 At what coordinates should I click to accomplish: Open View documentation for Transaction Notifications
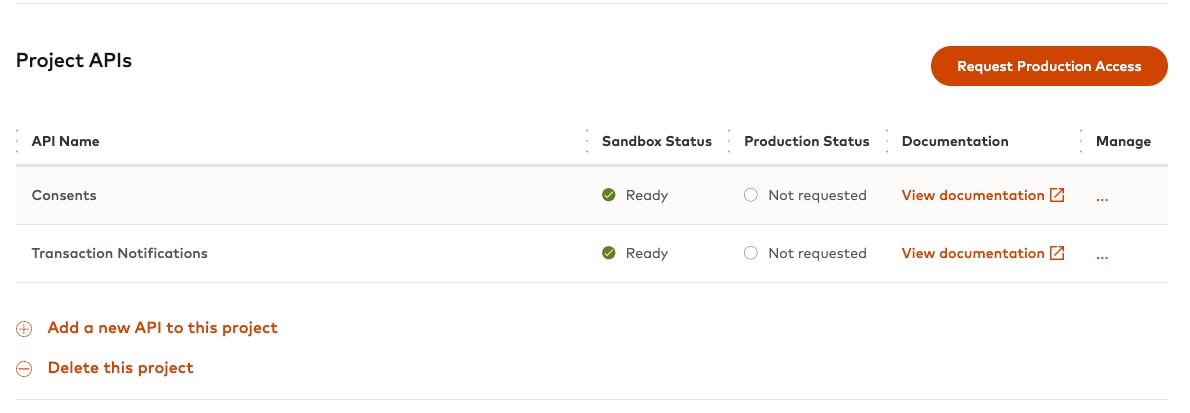[x=972, y=254]
